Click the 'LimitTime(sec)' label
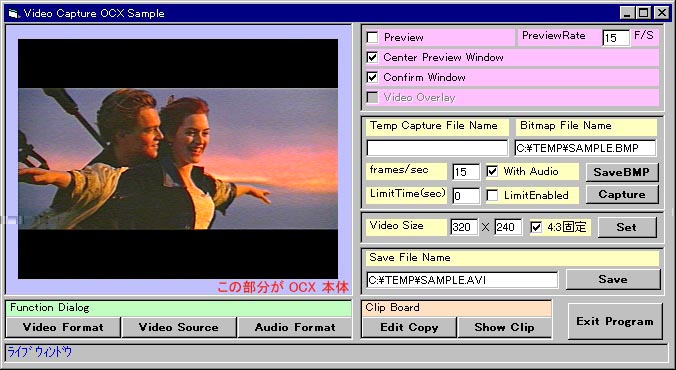The height and width of the screenshot is (370, 676). click(407, 194)
